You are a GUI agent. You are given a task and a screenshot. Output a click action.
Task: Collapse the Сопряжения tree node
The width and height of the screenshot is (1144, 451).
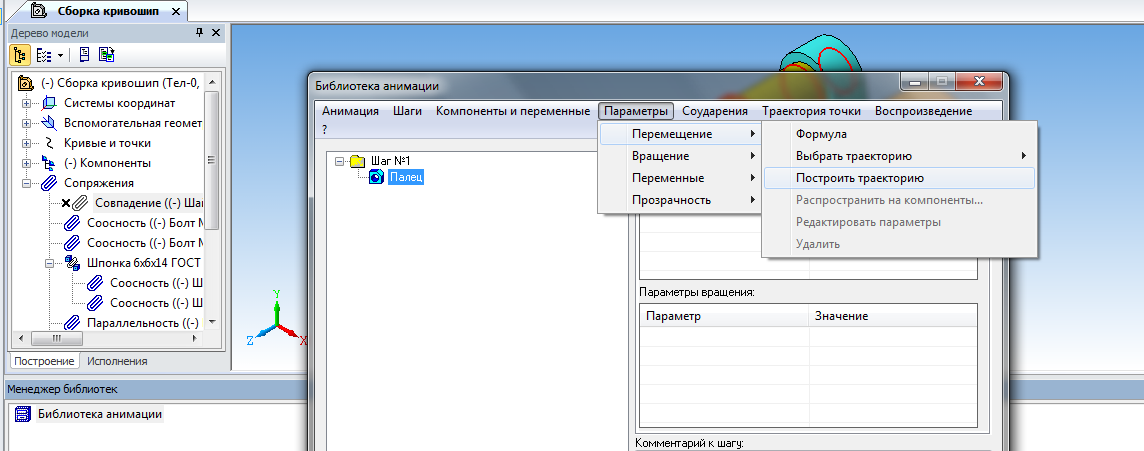(27, 183)
